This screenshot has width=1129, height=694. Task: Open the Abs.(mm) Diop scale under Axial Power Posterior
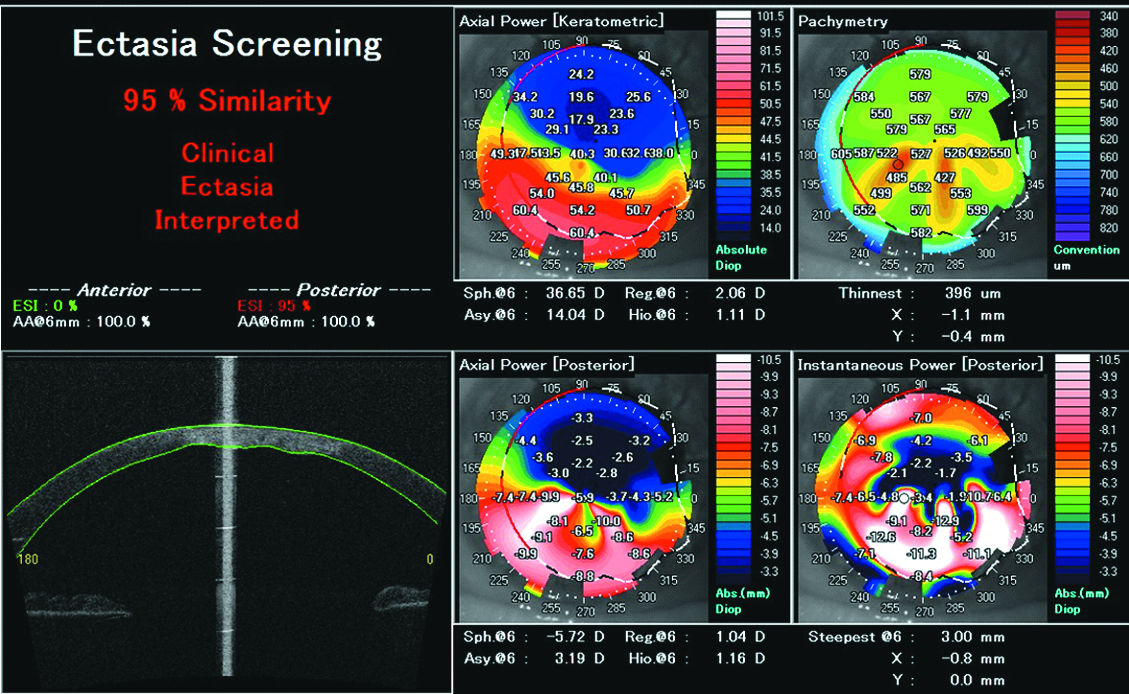pyautogui.click(x=741, y=600)
